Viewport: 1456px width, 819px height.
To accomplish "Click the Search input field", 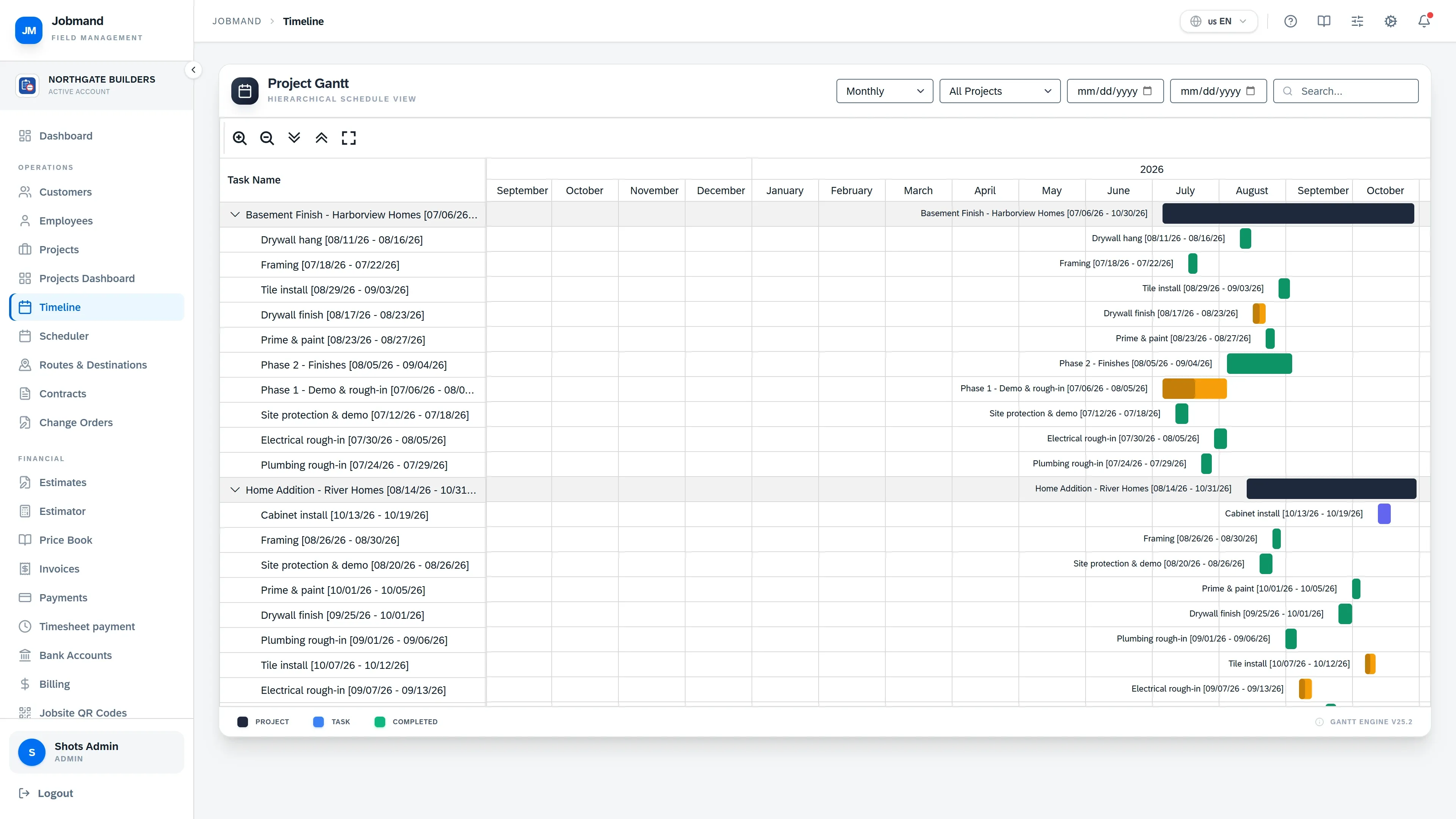I will (1346, 91).
